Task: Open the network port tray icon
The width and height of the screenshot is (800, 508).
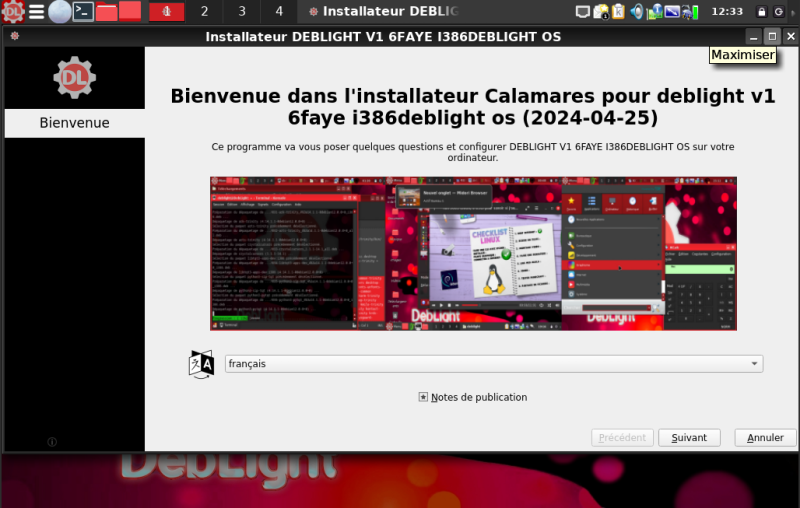Action: [x=582, y=11]
